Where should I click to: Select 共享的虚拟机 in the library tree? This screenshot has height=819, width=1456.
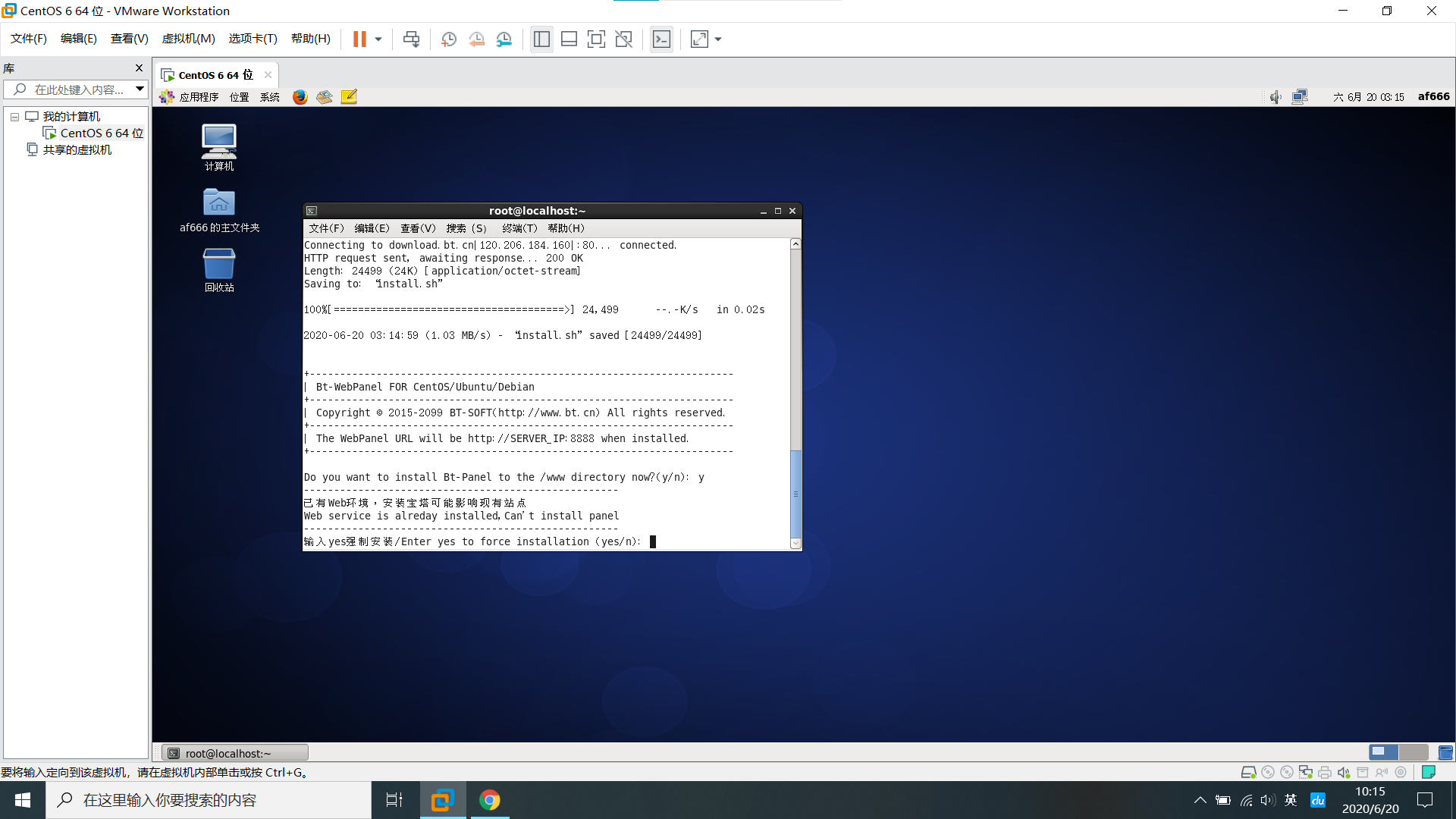pyautogui.click(x=77, y=150)
